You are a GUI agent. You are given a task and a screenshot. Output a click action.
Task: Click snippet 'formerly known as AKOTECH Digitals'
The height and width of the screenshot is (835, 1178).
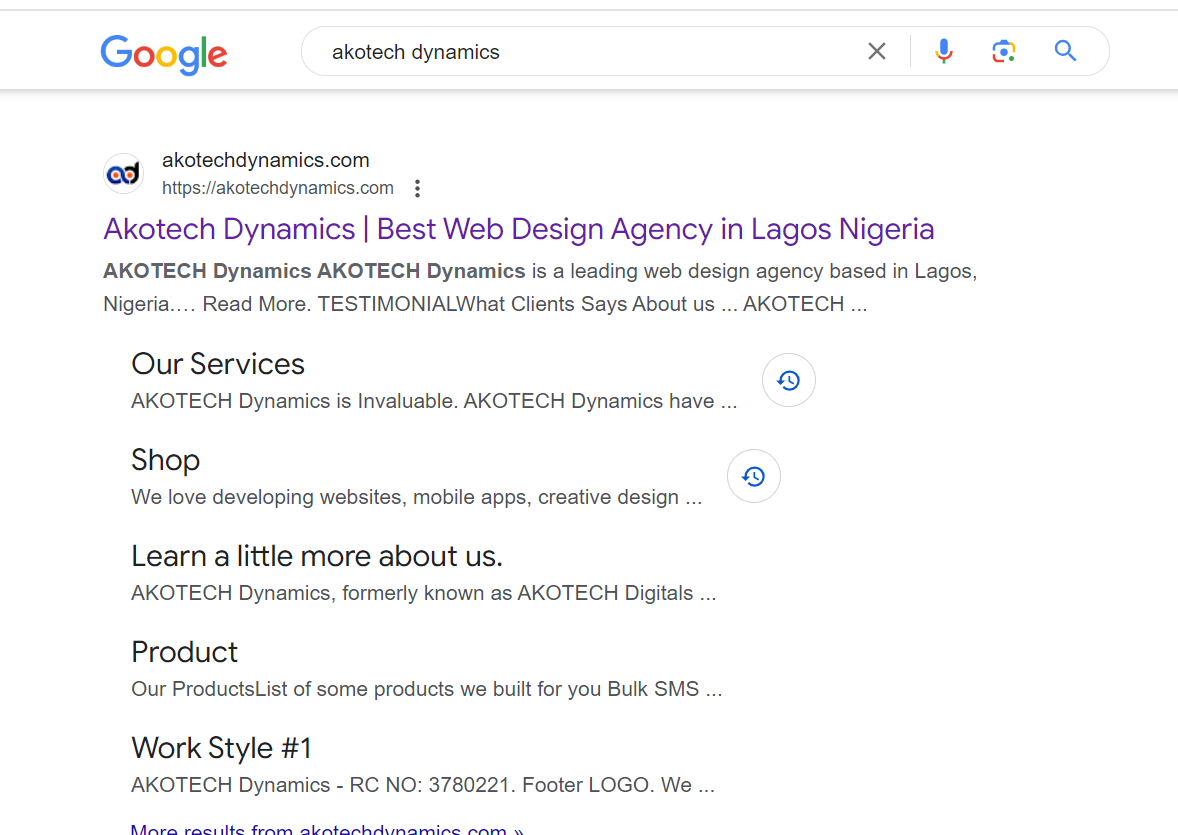tap(518, 593)
